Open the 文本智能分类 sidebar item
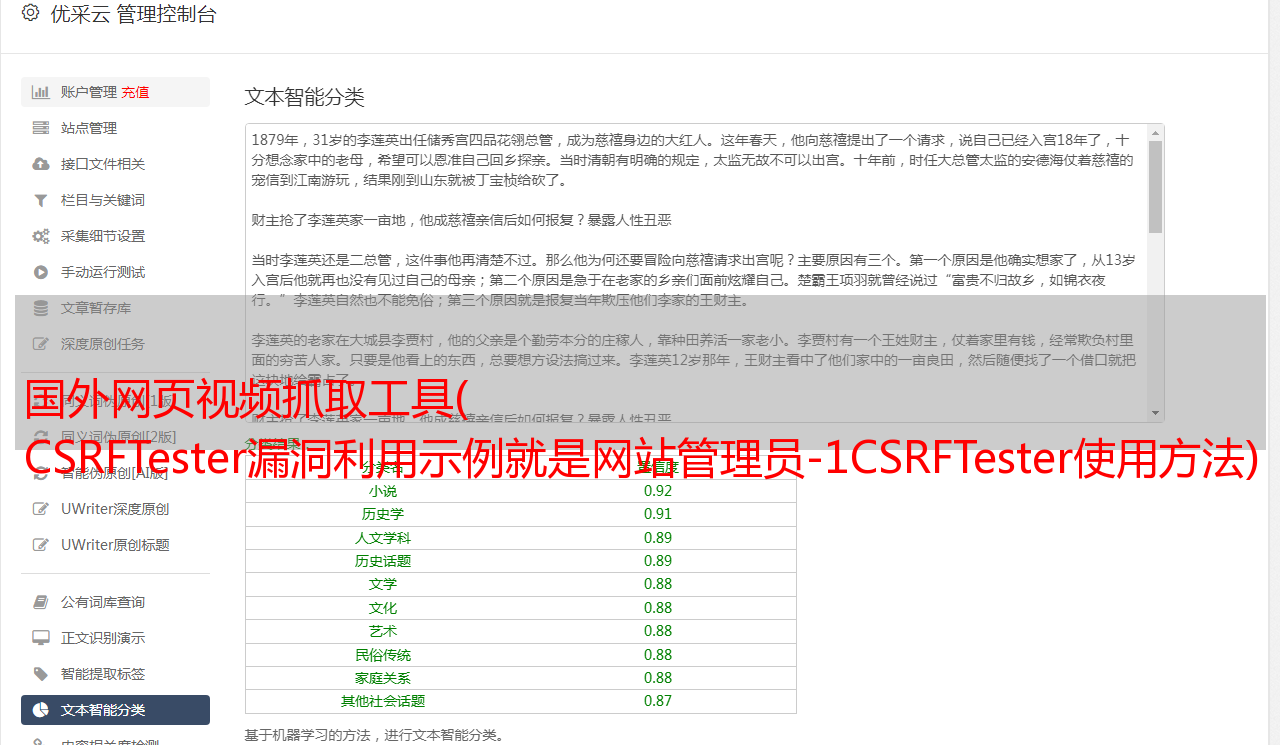1280x745 pixels. (115, 710)
